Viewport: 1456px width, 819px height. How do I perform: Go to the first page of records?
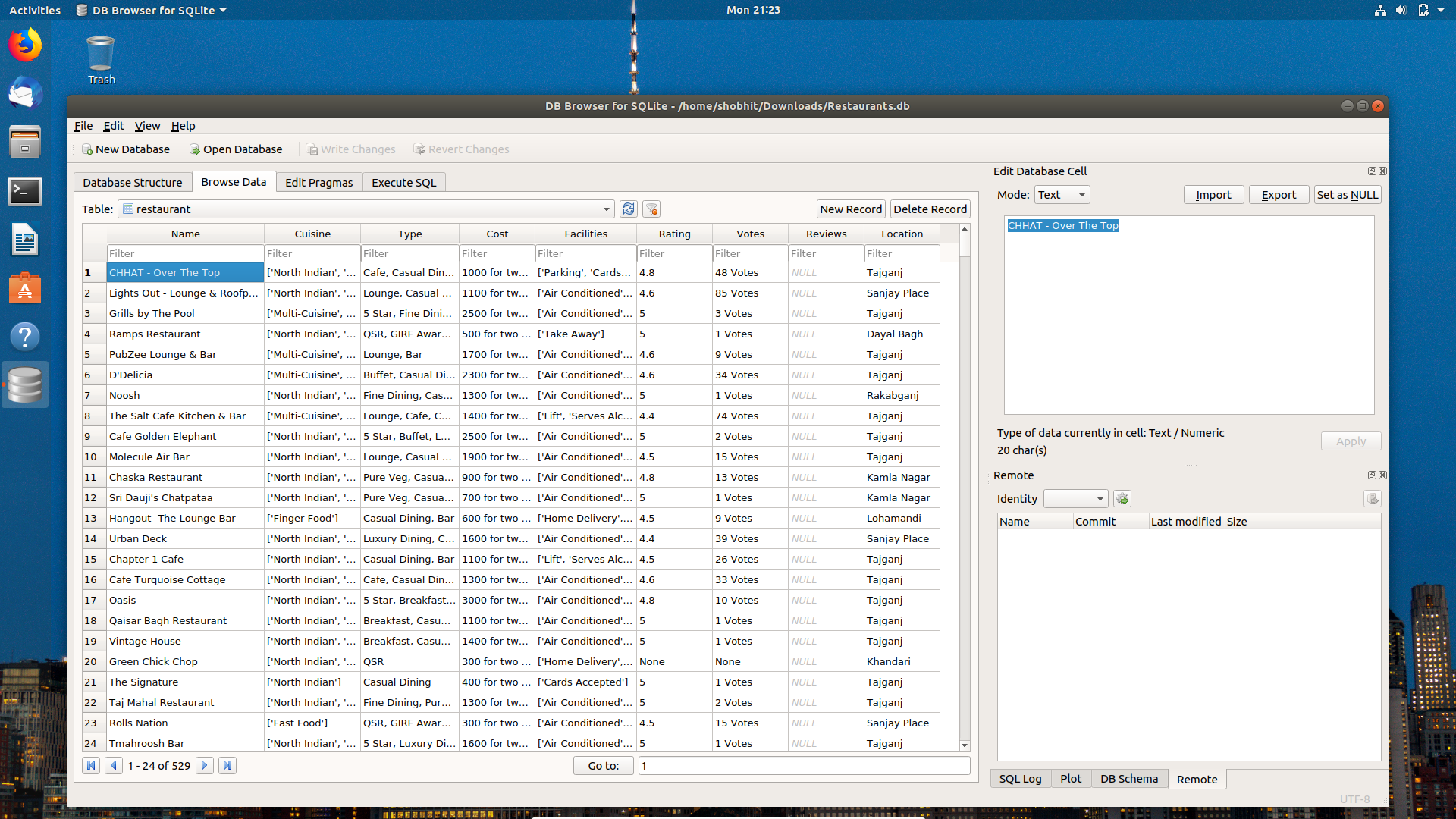click(x=91, y=766)
